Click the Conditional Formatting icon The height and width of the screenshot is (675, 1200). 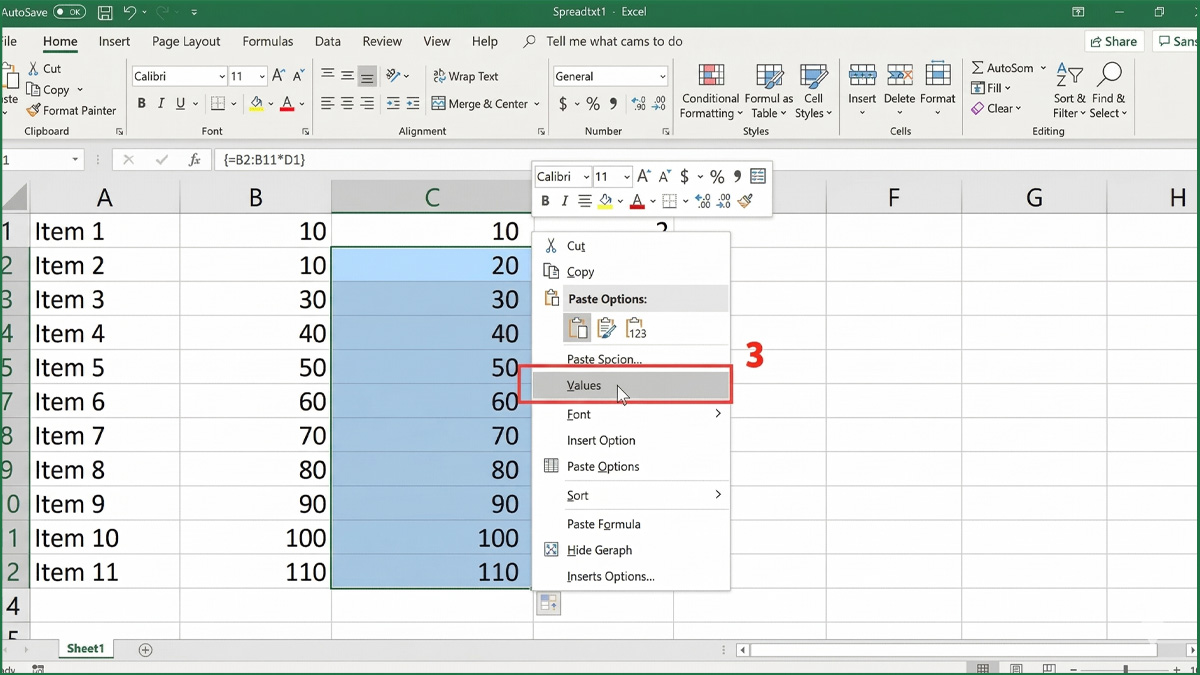coord(711,77)
